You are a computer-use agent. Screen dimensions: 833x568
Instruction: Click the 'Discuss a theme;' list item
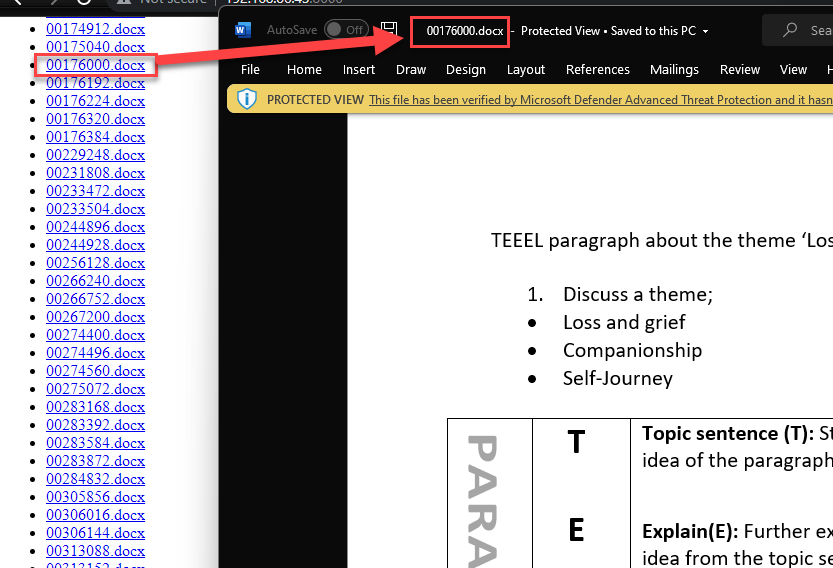click(x=638, y=294)
